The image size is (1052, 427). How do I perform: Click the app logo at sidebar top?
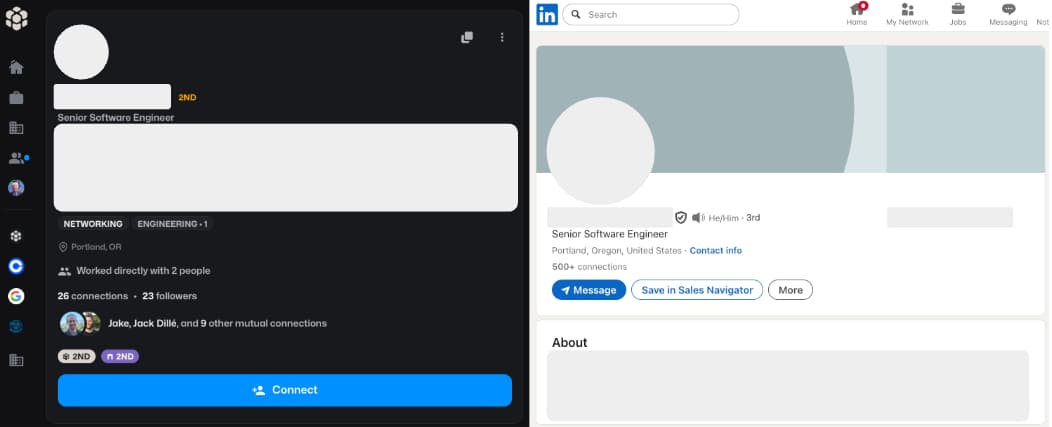click(17, 19)
